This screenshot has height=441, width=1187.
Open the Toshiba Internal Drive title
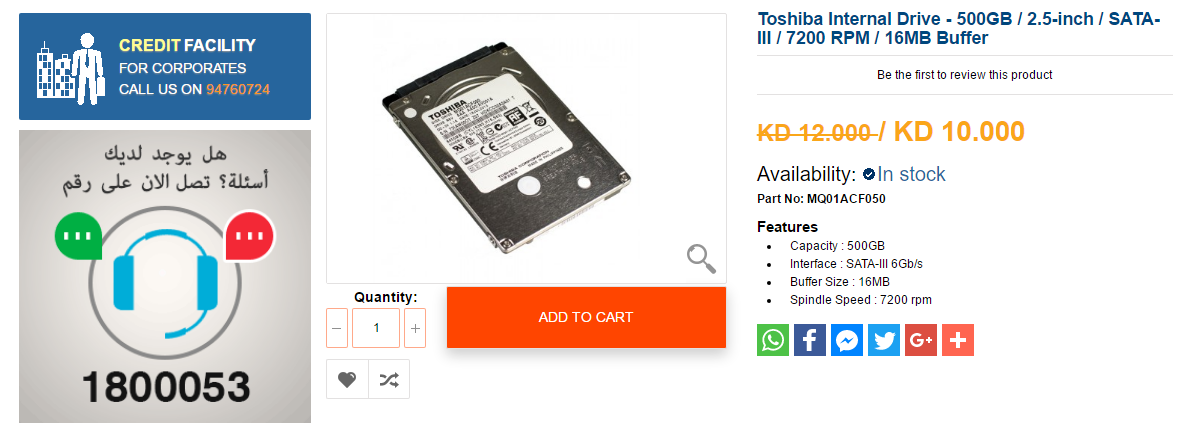pos(958,28)
